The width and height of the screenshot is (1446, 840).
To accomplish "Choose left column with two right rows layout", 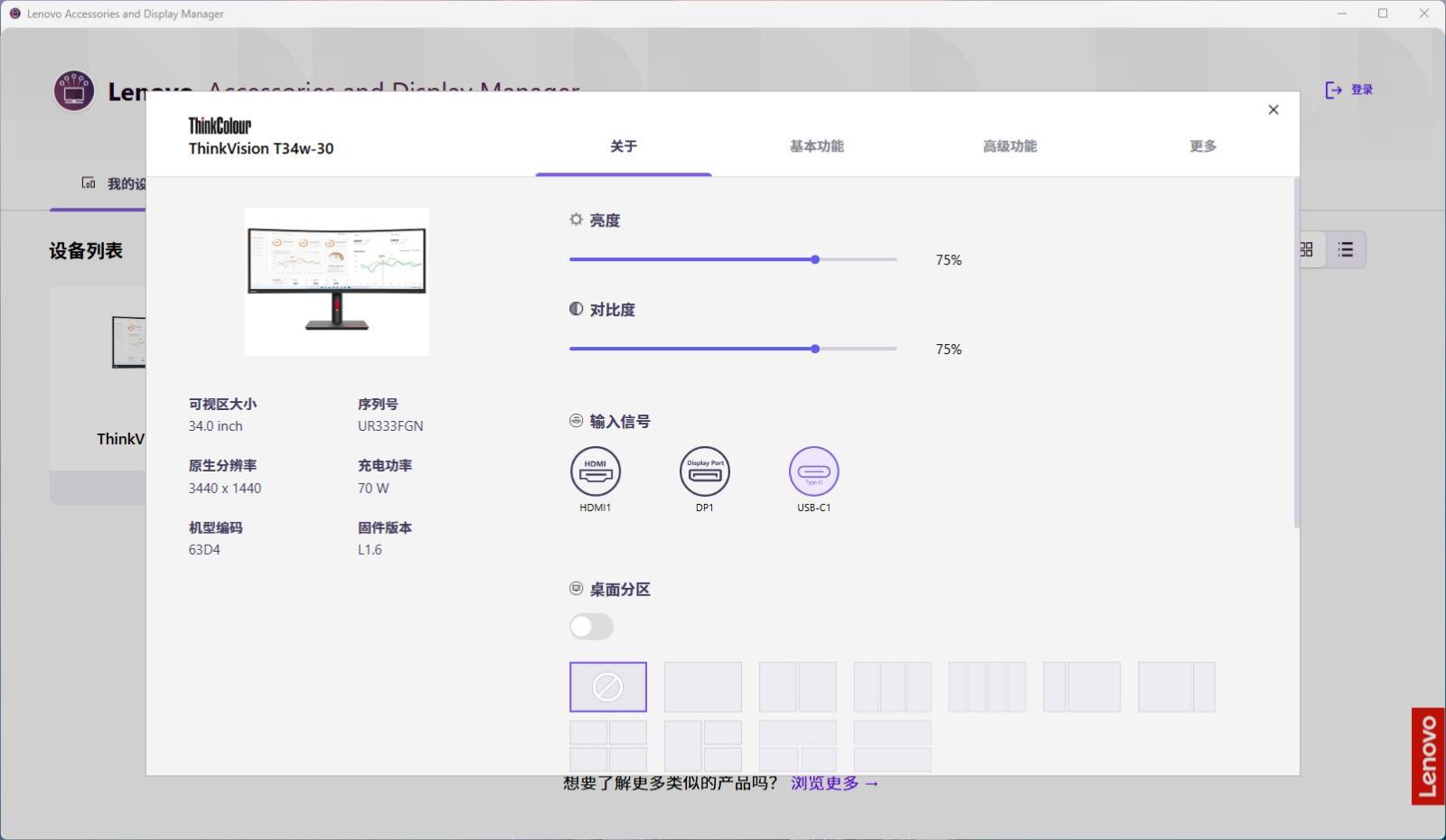I will pyautogui.click(x=702, y=746).
